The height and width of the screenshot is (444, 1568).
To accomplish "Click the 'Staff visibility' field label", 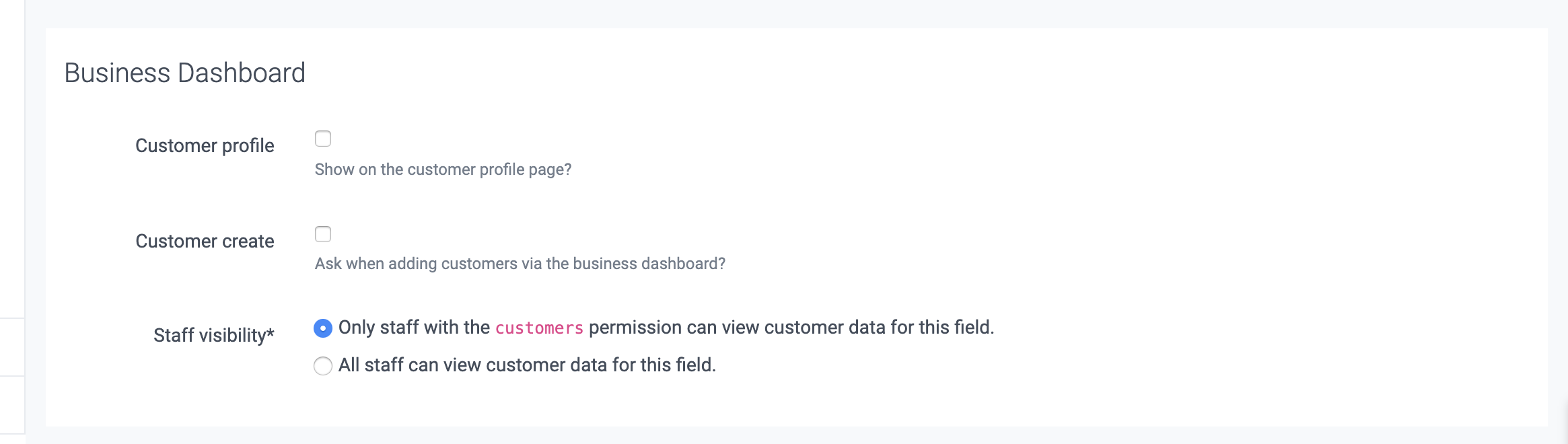I will click(x=209, y=335).
